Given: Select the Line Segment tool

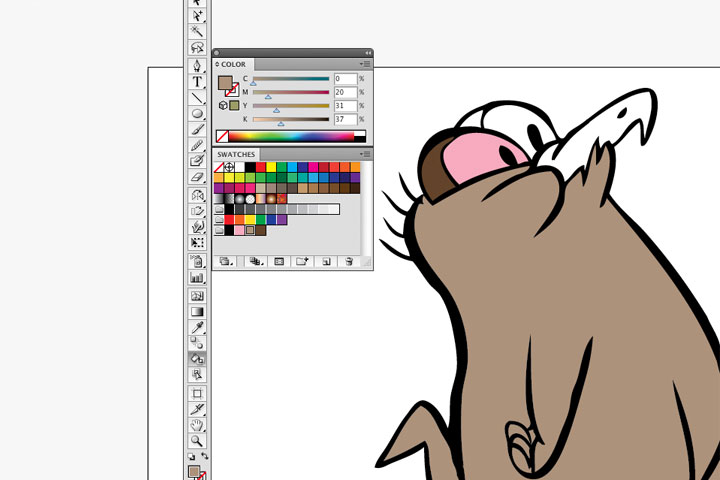Looking at the screenshot, I should (x=197, y=97).
